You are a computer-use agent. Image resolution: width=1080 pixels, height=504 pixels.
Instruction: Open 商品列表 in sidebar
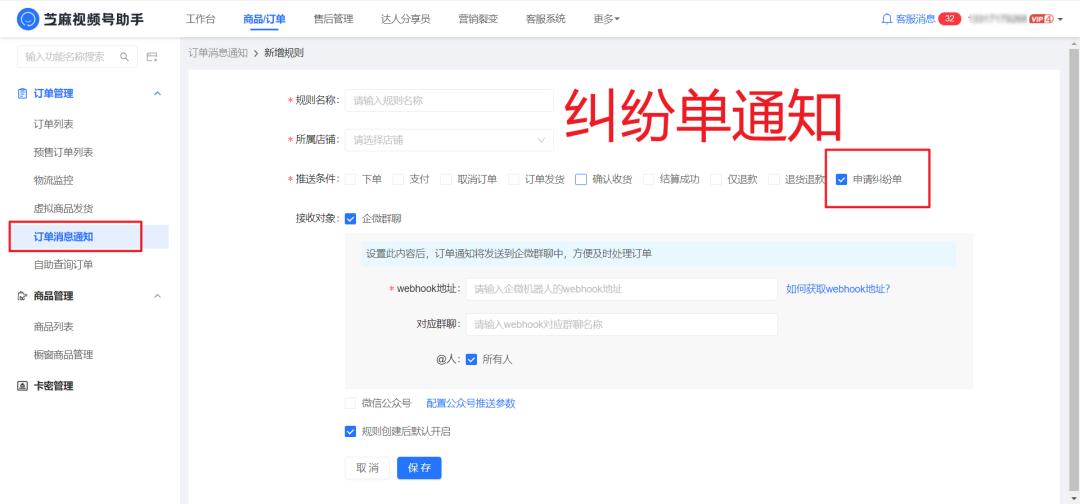coord(54,327)
